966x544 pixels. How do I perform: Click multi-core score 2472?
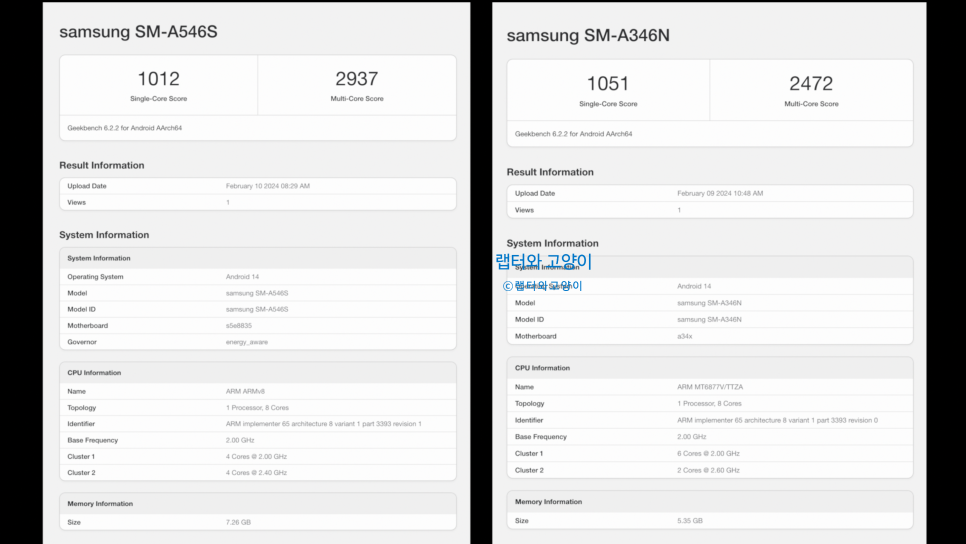point(811,83)
